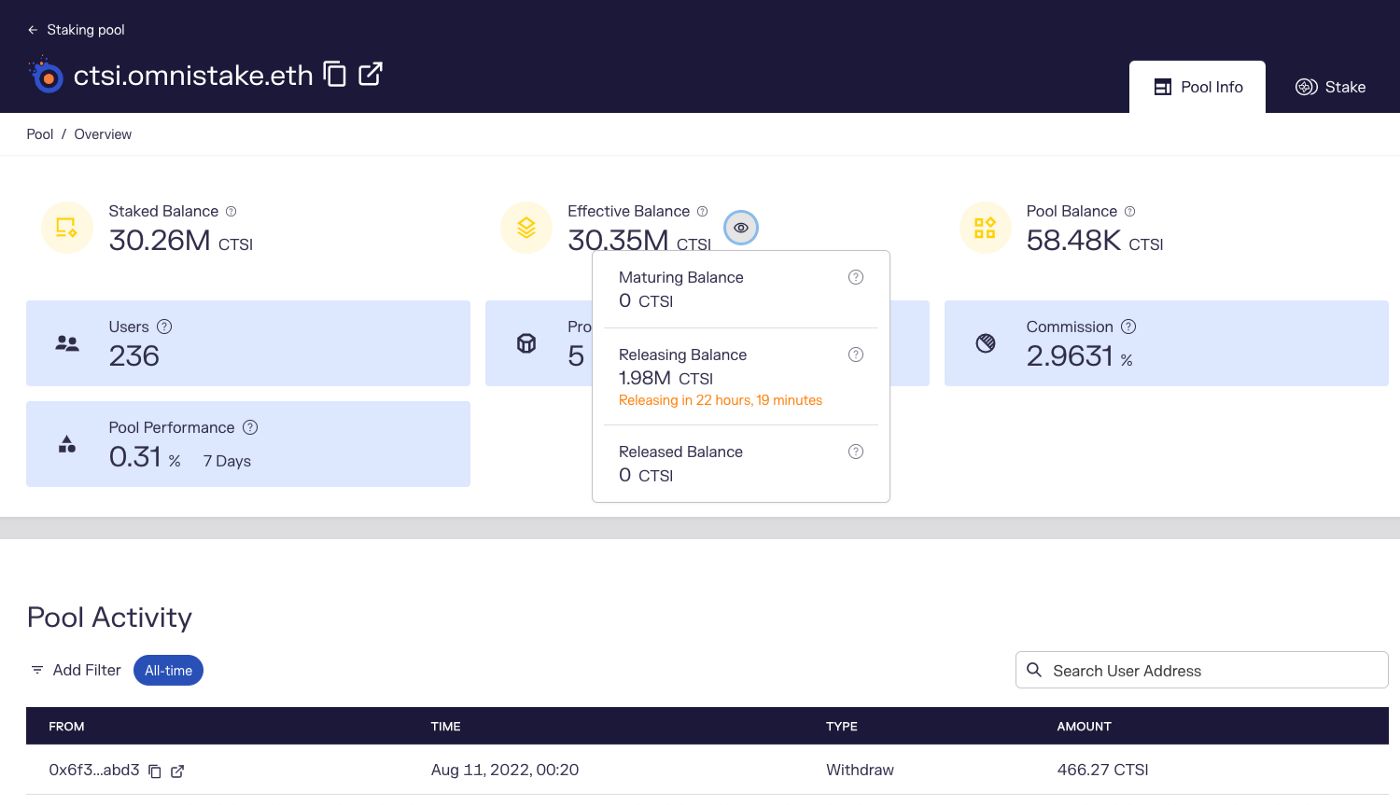Show Staked Balance help tooltip
Screen dimensions: 1400x805
(231, 211)
